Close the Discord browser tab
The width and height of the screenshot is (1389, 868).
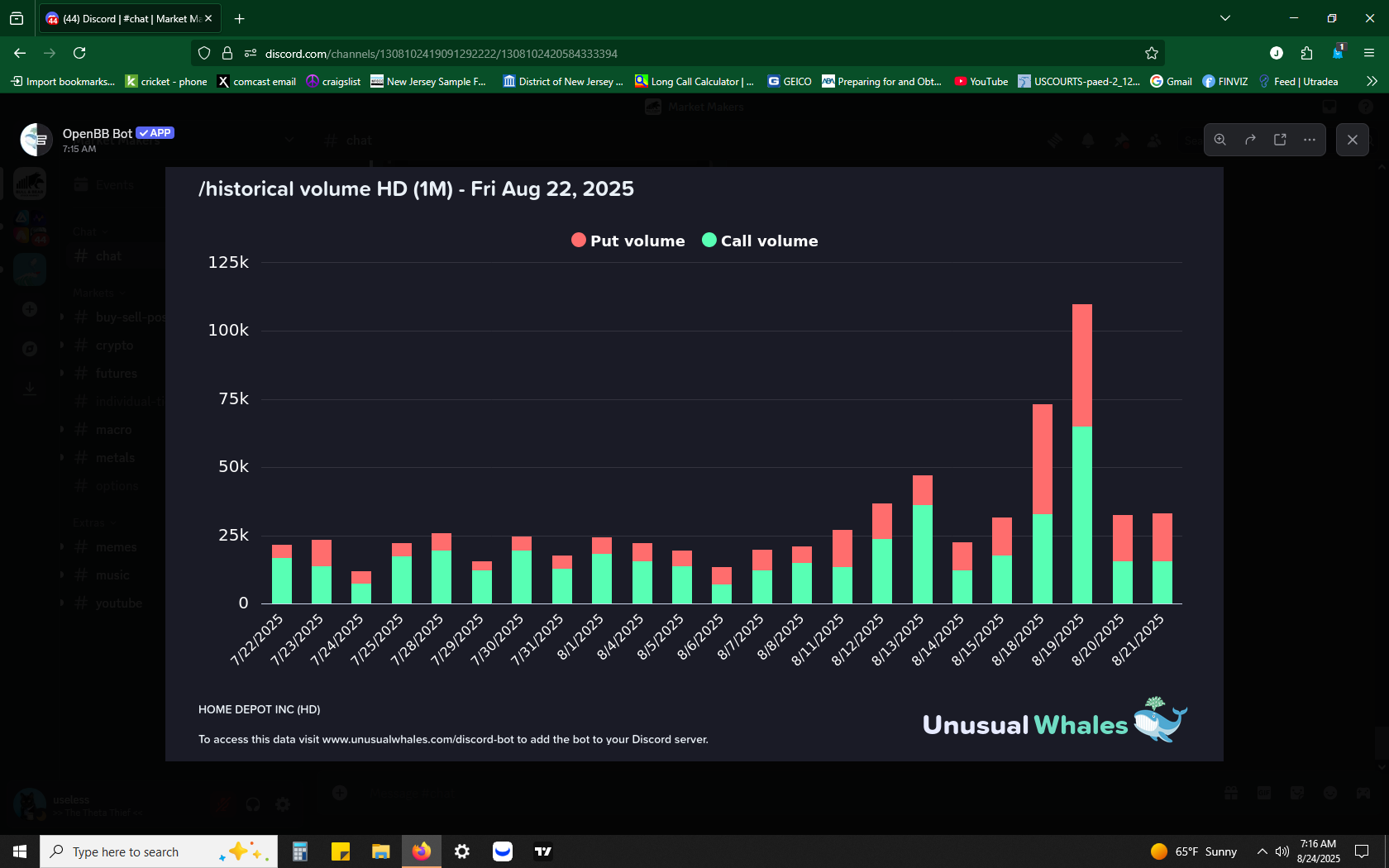click(x=208, y=18)
